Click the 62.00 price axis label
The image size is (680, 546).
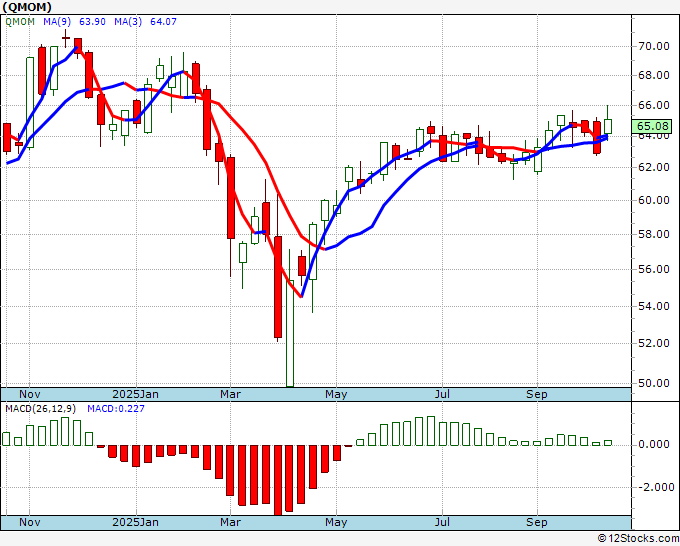654,167
